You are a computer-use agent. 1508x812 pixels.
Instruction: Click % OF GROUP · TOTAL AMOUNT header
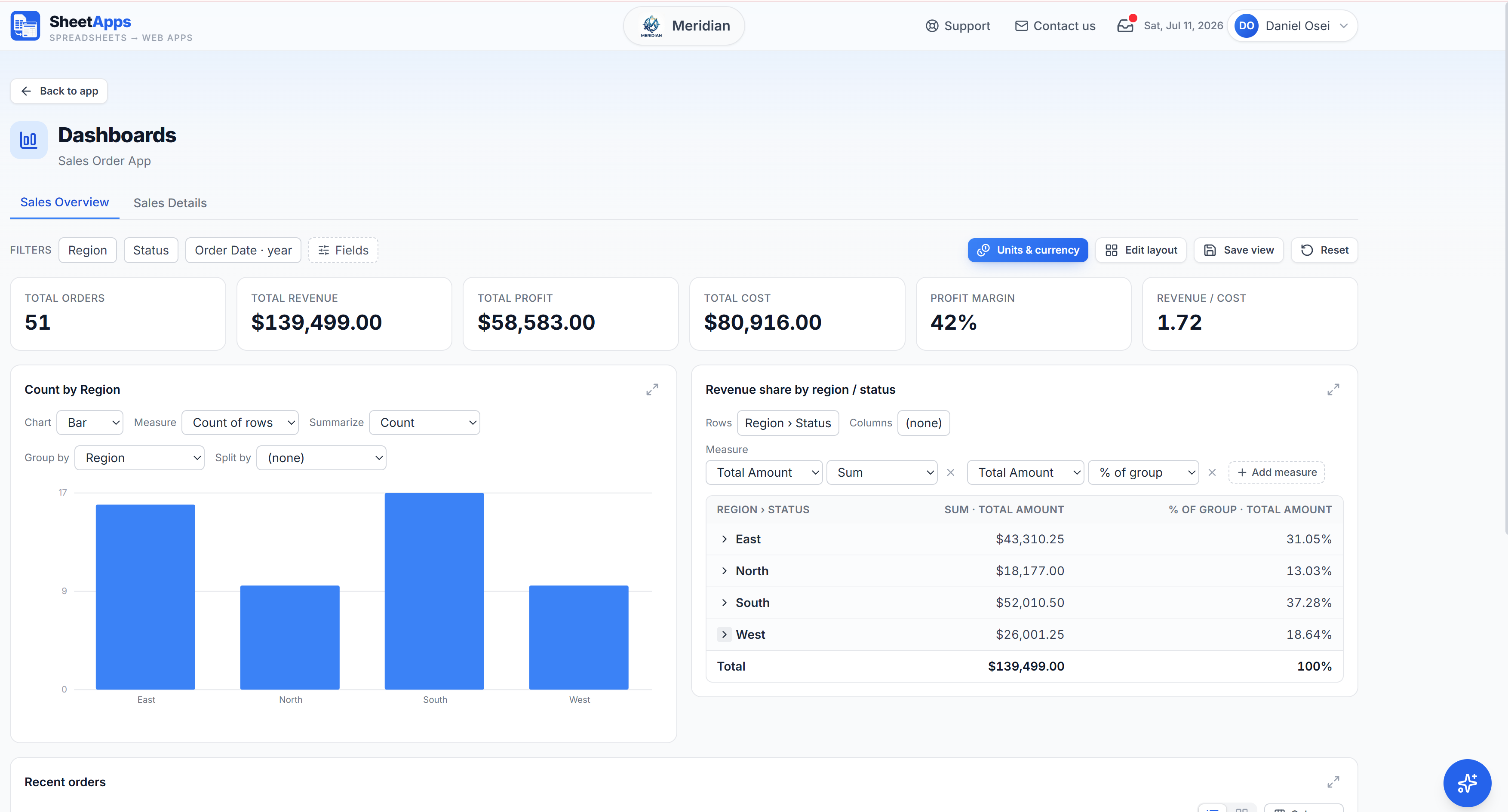coord(1250,510)
